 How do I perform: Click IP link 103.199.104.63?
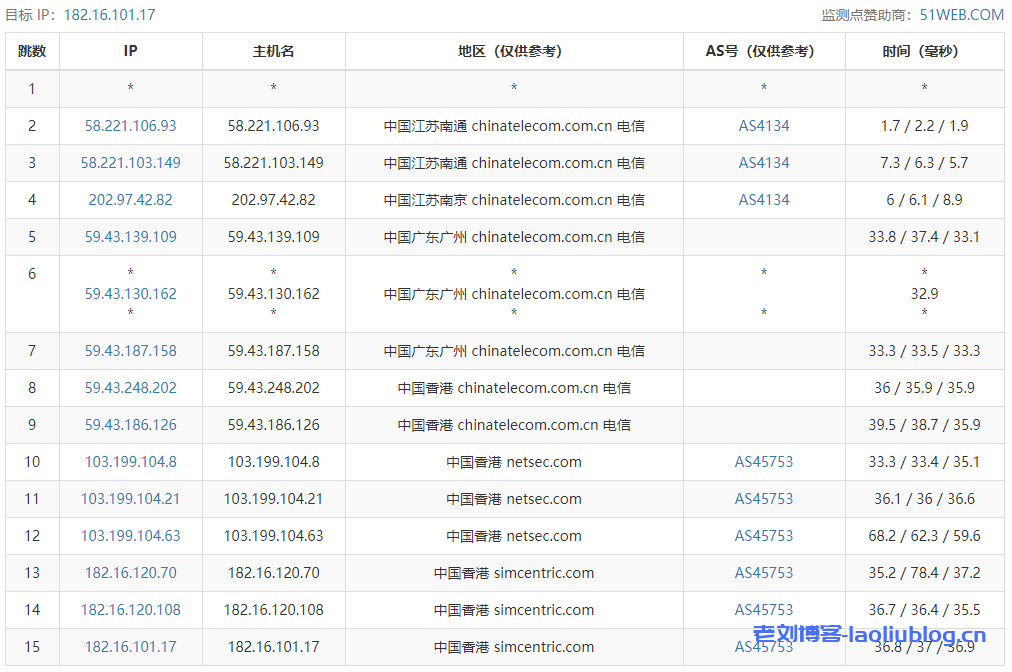130,536
